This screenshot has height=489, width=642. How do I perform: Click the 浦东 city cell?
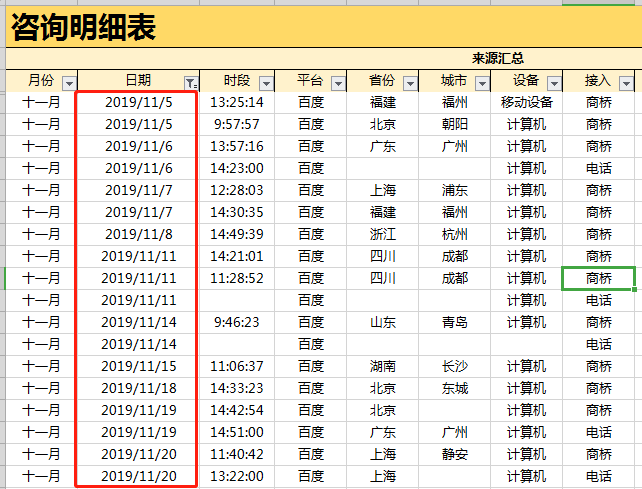point(454,190)
